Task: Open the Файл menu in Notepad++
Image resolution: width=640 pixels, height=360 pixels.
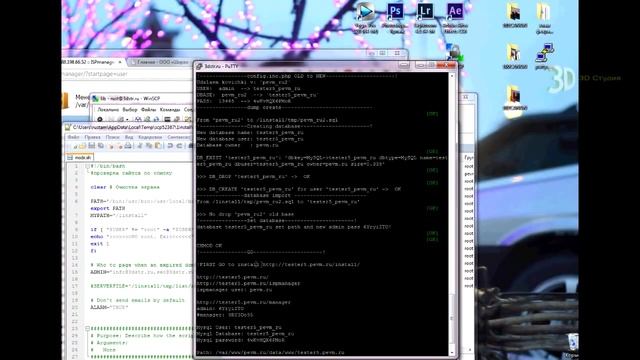Action: click(73, 137)
